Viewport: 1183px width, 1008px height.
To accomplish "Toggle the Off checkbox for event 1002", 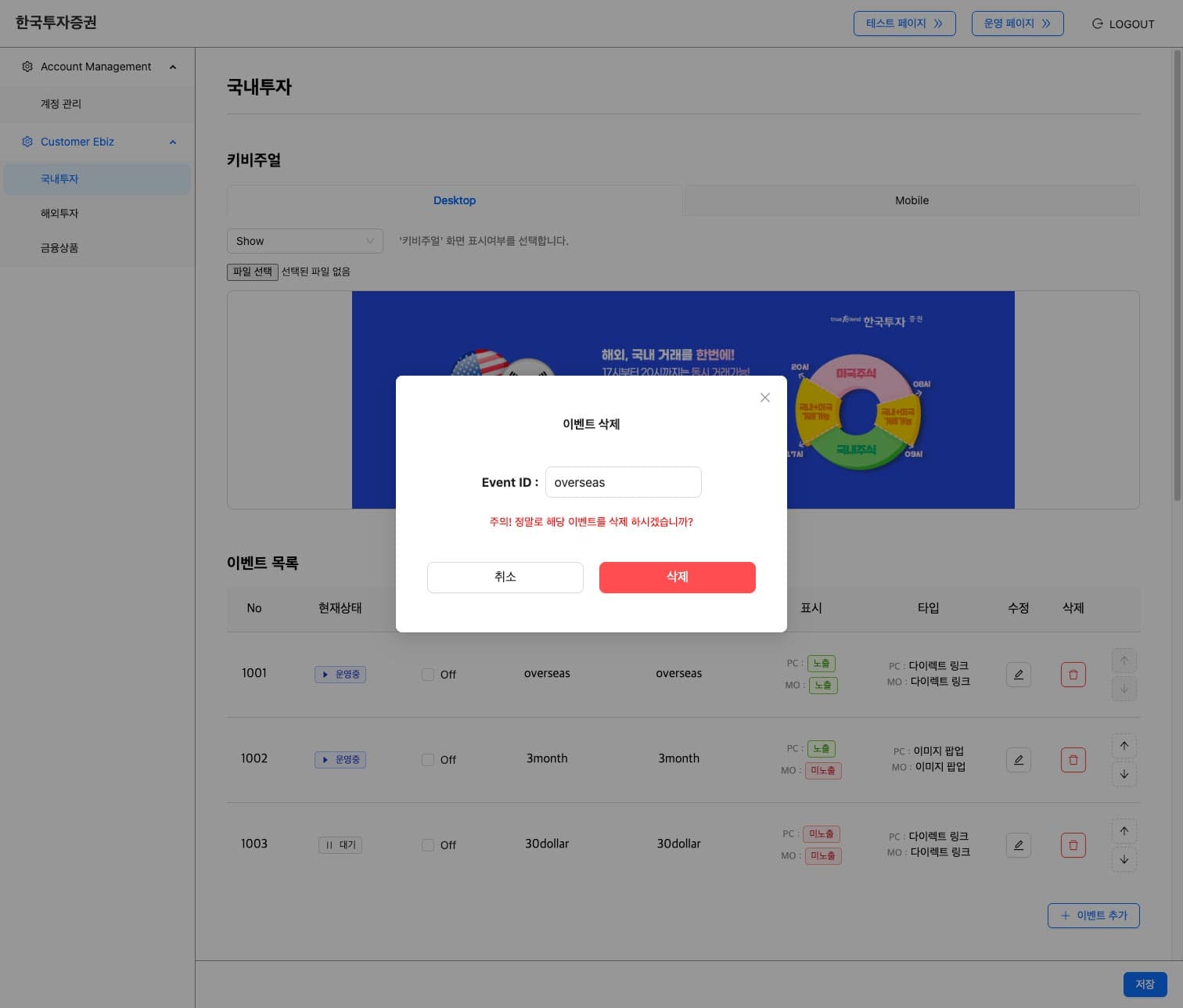I will point(428,760).
